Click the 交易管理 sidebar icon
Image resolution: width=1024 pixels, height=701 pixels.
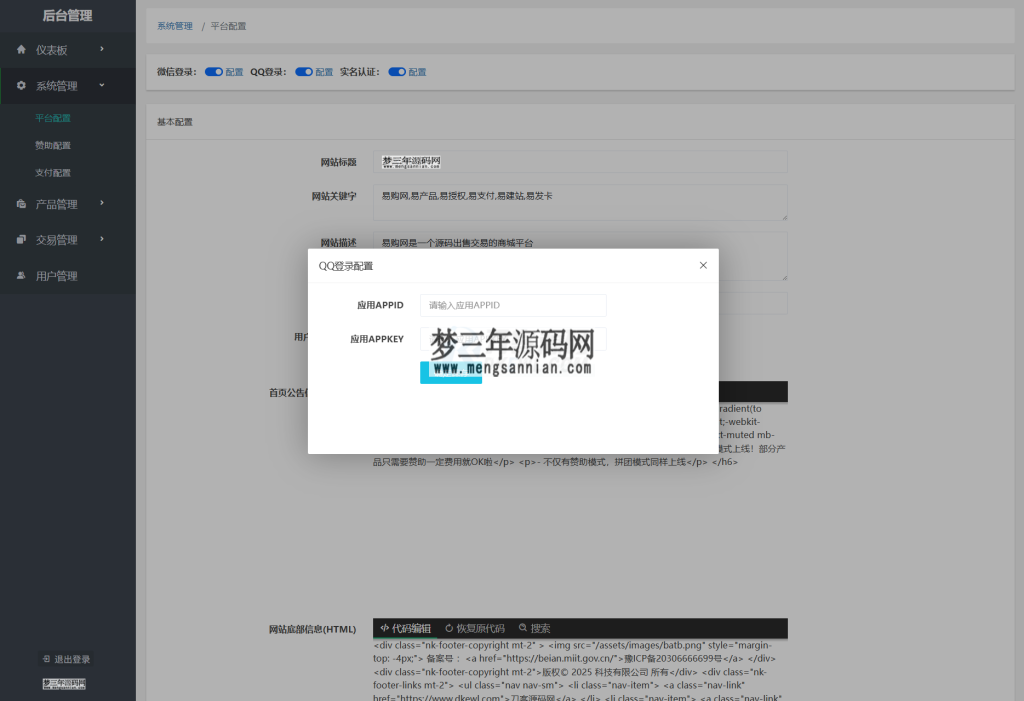[21, 239]
